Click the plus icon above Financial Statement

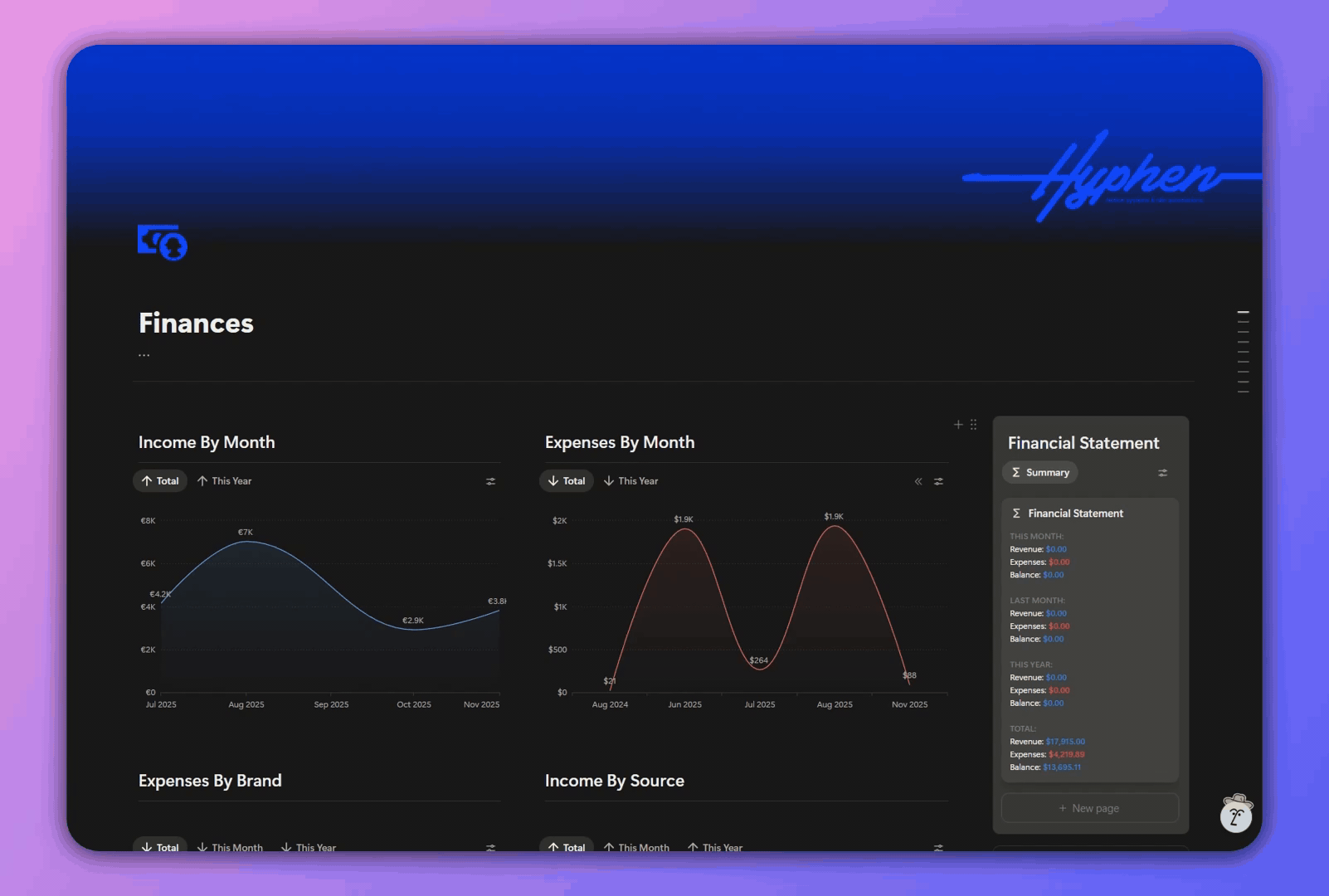click(x=958, y=425)
